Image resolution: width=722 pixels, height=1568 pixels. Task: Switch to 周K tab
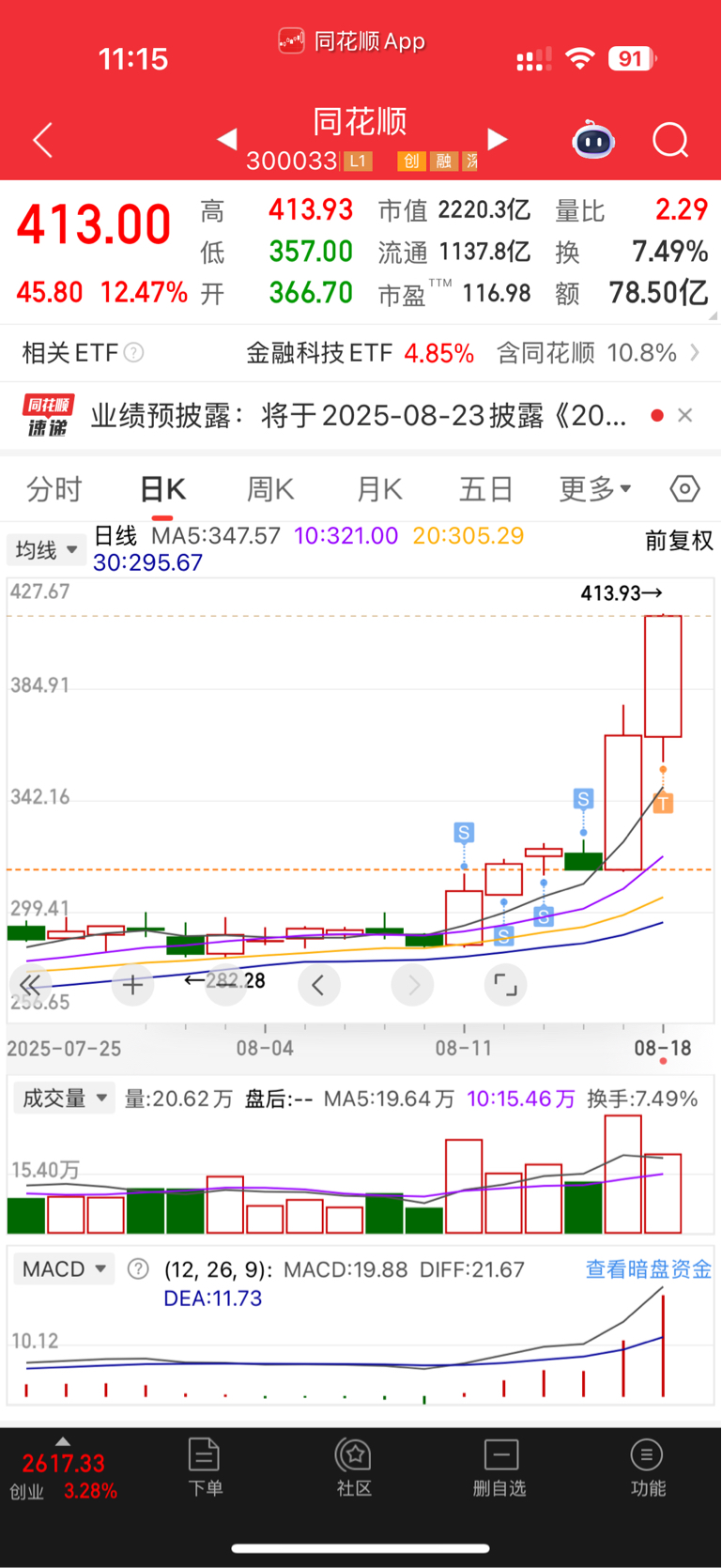pyautogui.click(x=270, y=489)
